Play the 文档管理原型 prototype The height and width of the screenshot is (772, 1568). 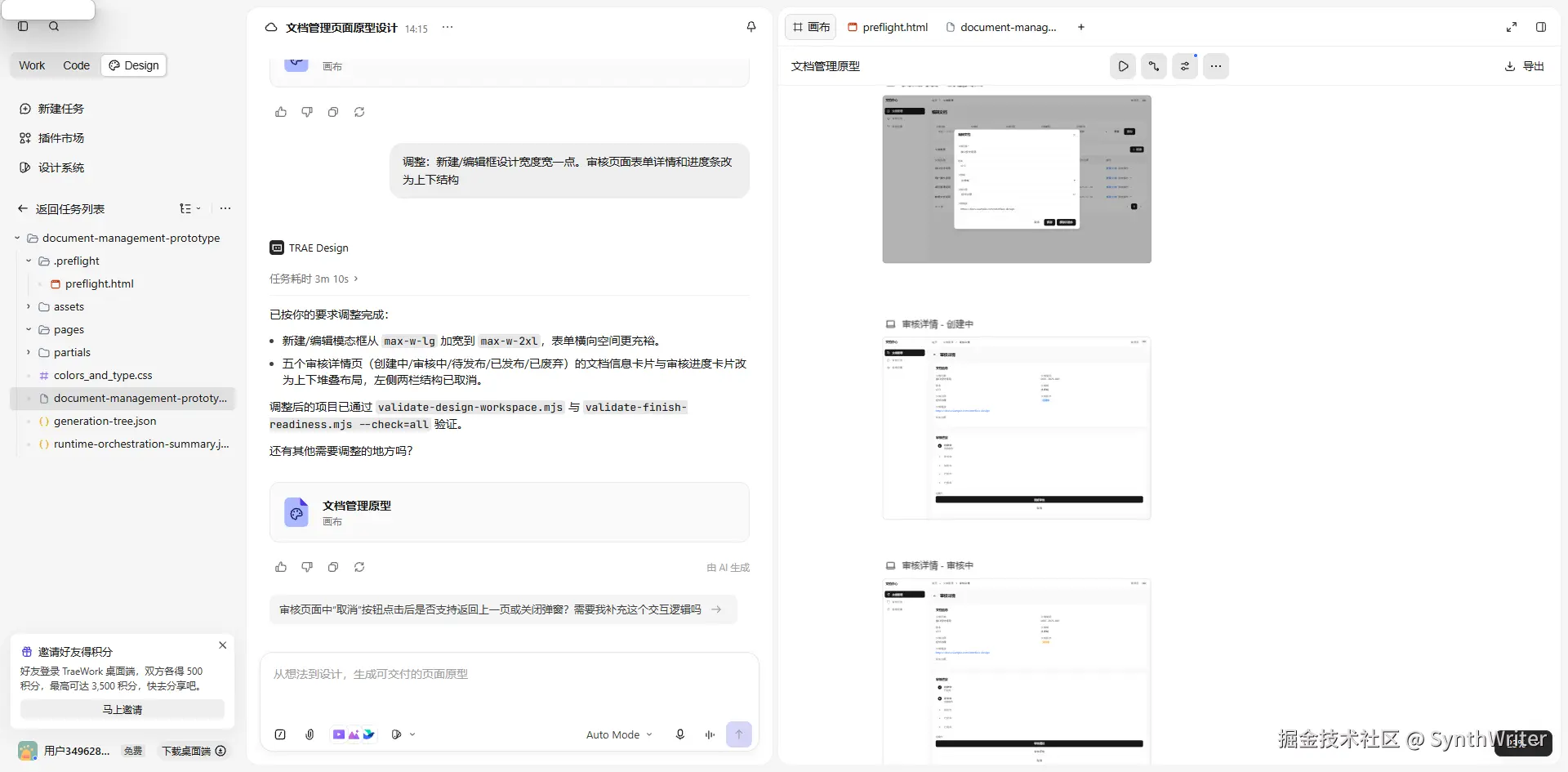(1123, 66)
